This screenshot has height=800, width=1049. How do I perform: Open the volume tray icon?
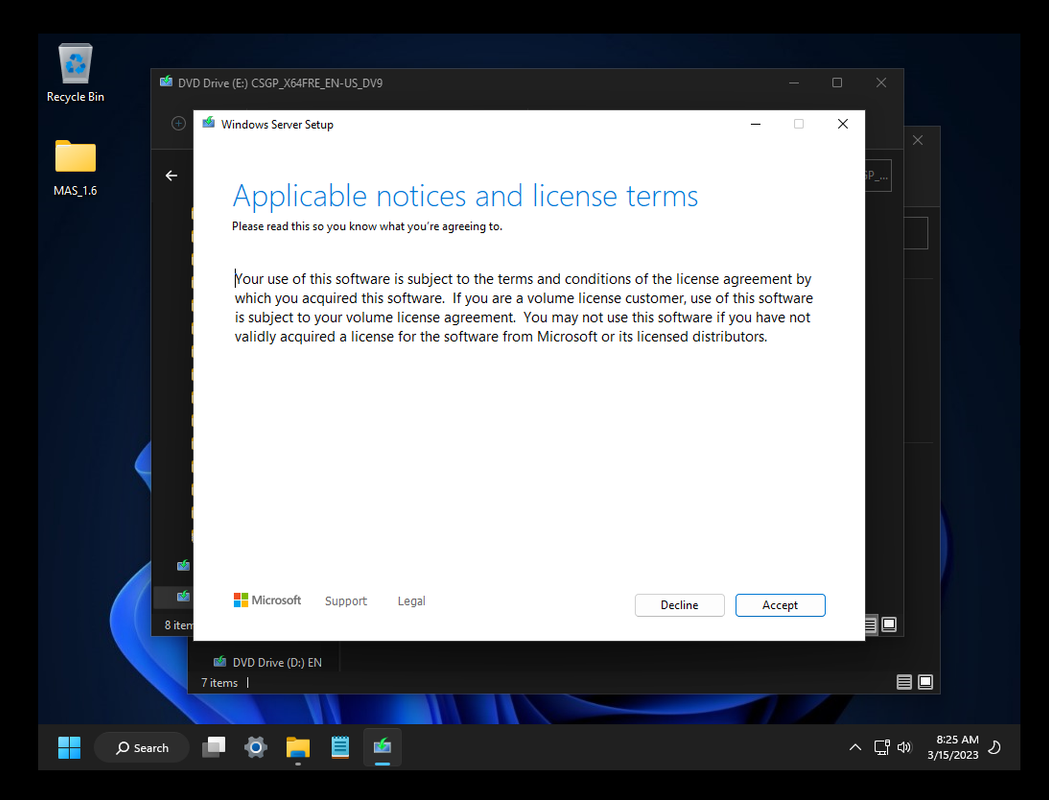pyautogui.click(x=904, y=747)
